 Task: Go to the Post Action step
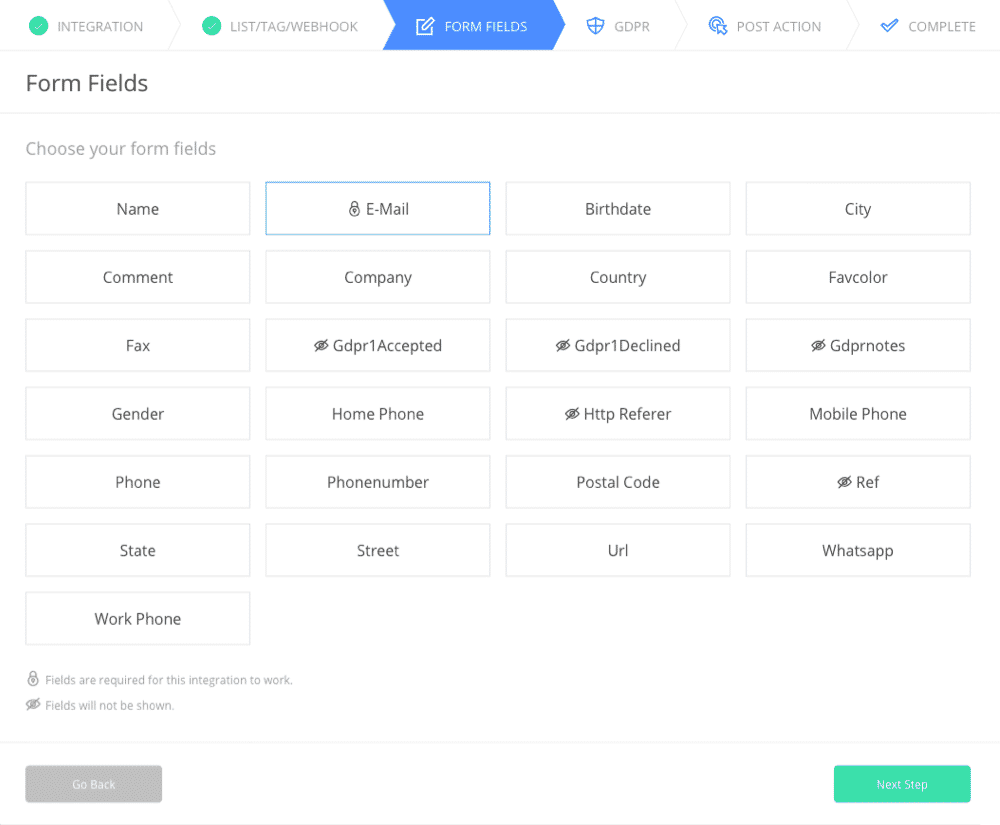point(765,26)
